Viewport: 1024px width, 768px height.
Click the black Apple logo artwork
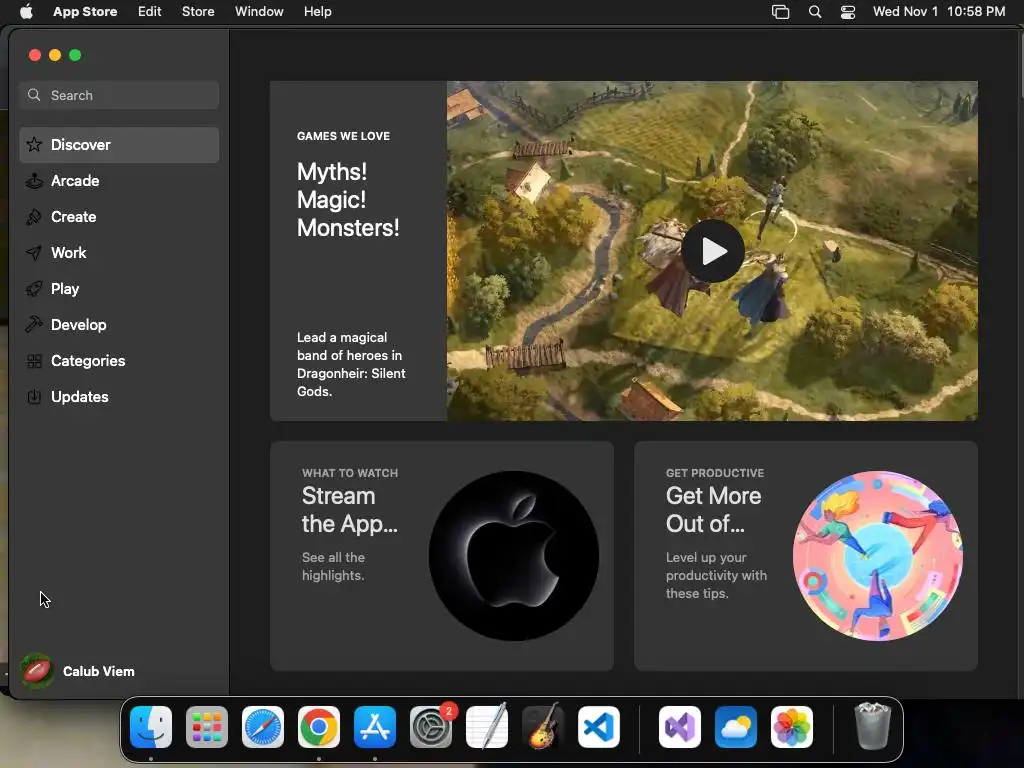[514, 556]
